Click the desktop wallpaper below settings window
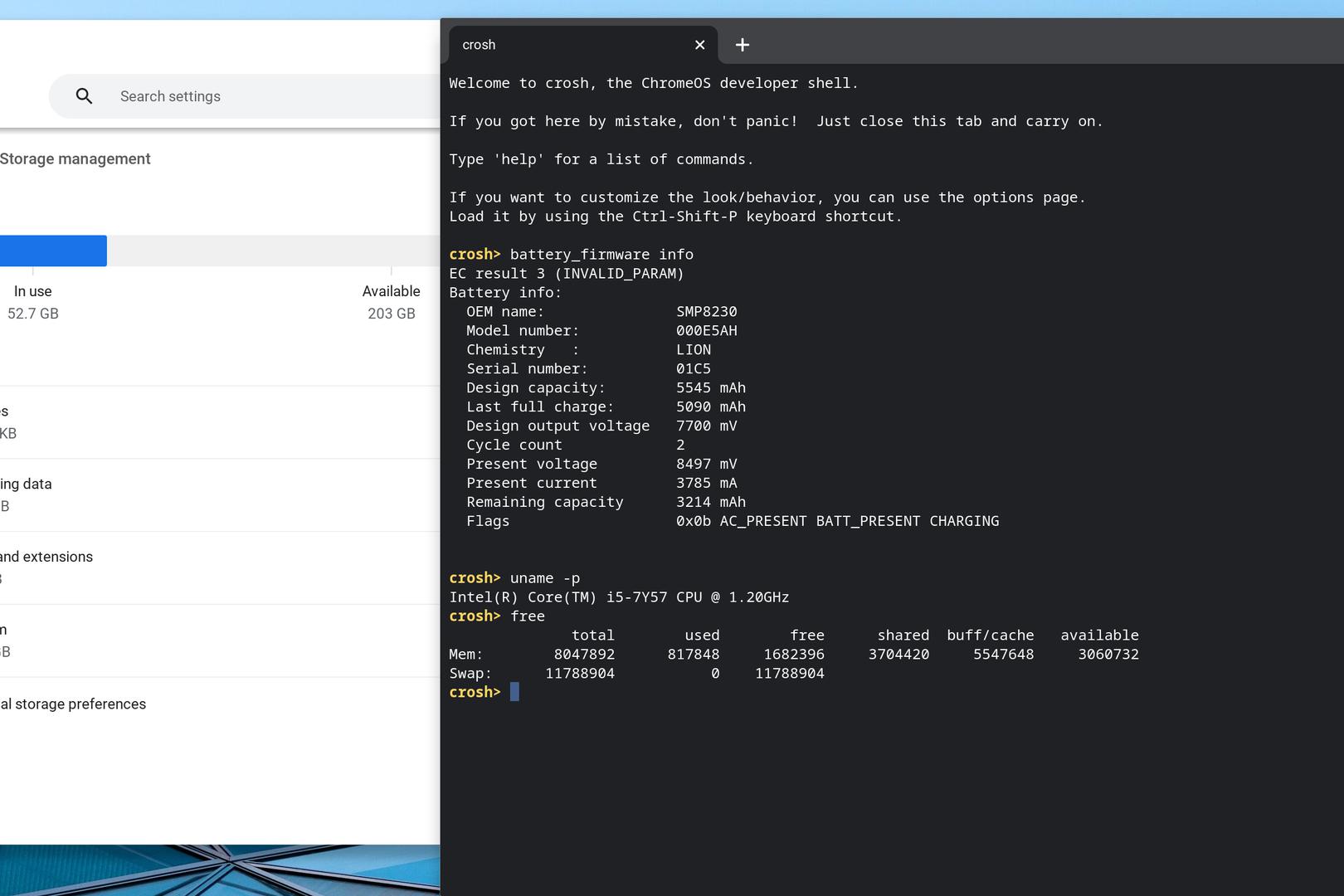This screenshot has width=1344, height=896. (220, 869)
